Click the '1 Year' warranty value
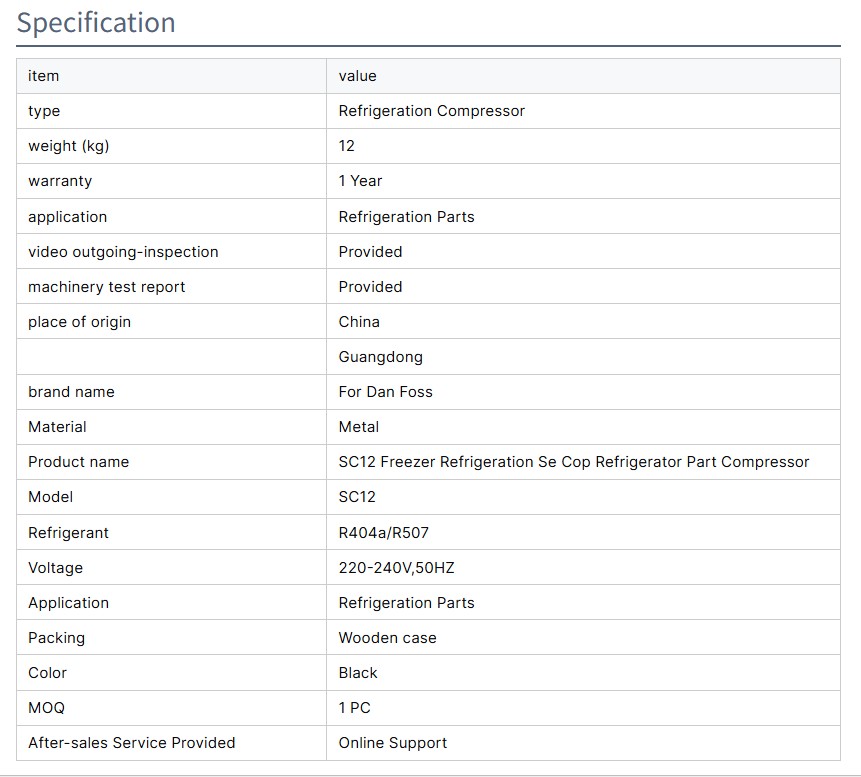Viewport: 861px width, 777px height. (360, 181)
